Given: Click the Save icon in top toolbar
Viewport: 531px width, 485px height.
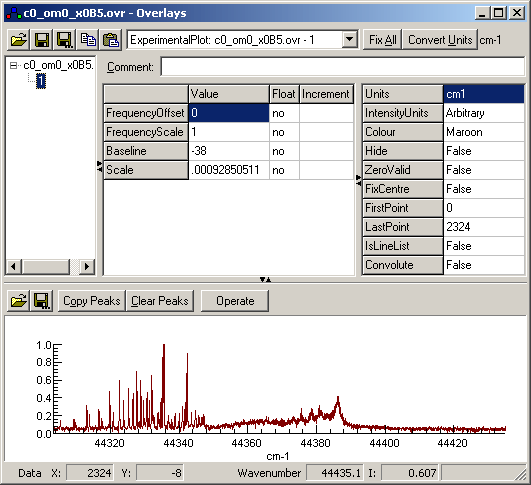Looking at the screenshot, I should coord(42,40).
